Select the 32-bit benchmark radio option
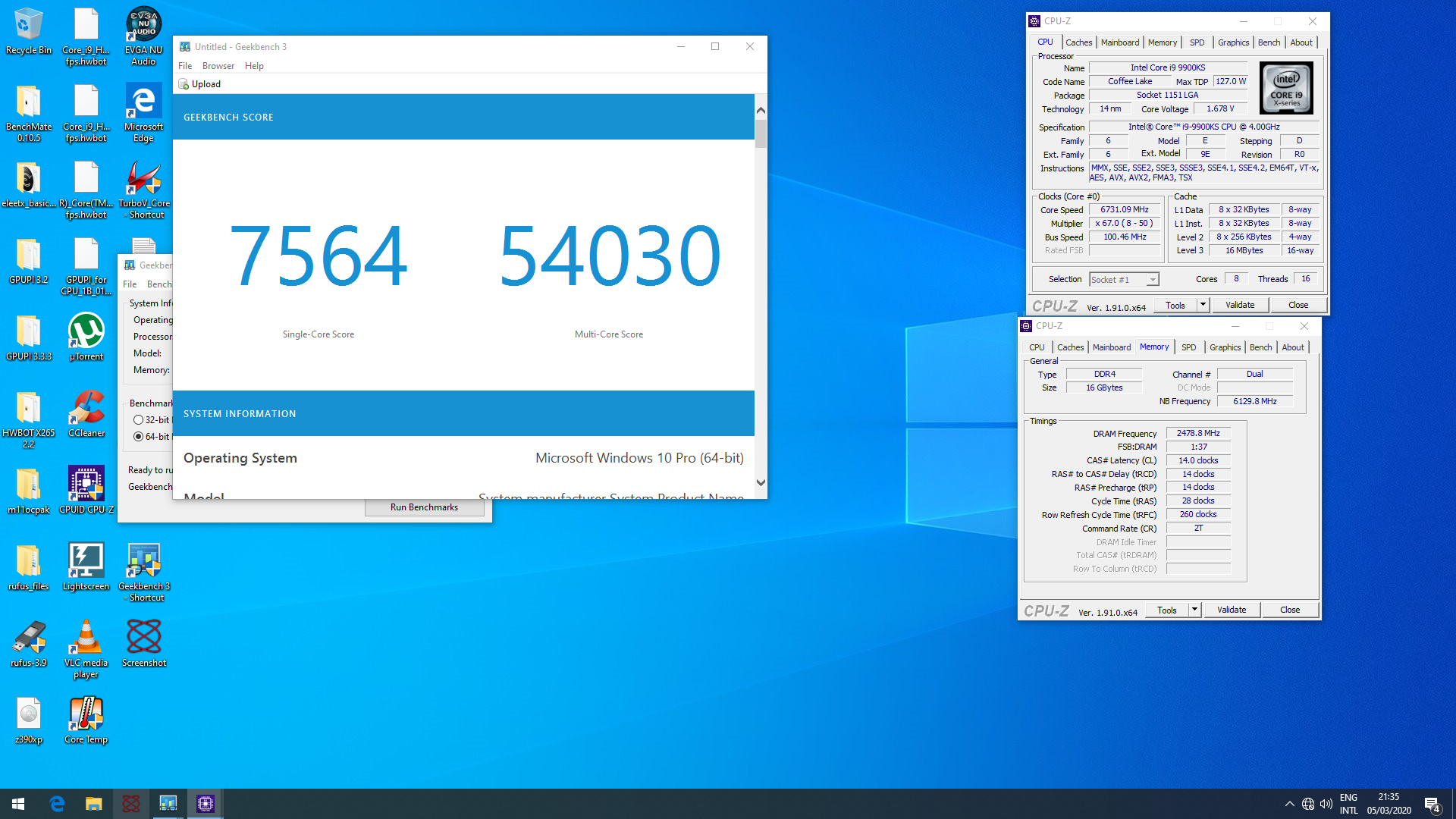The image size is (1456, 819). [138, 420]
